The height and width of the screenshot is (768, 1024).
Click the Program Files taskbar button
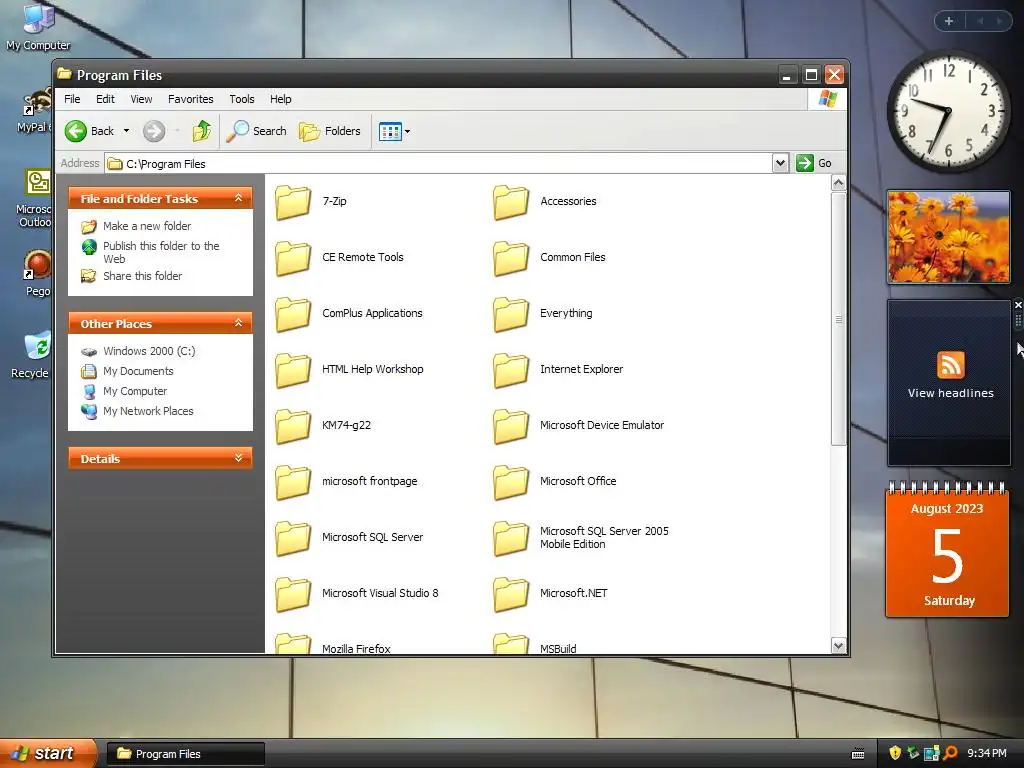click(x=185, y=754)
